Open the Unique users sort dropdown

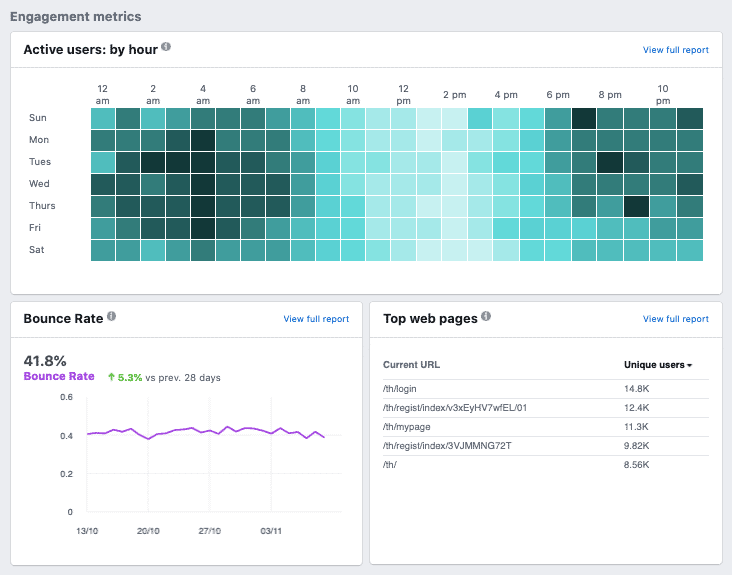pyautogui.click(x=658, y=365)
